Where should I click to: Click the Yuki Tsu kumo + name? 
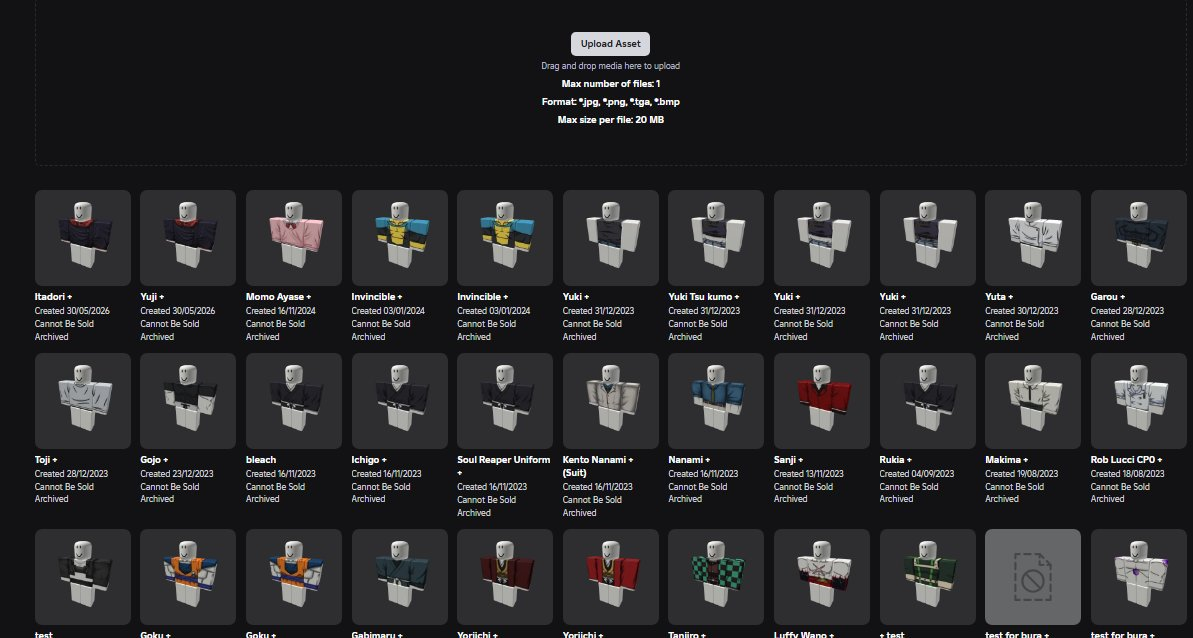[x=704, y=297]
